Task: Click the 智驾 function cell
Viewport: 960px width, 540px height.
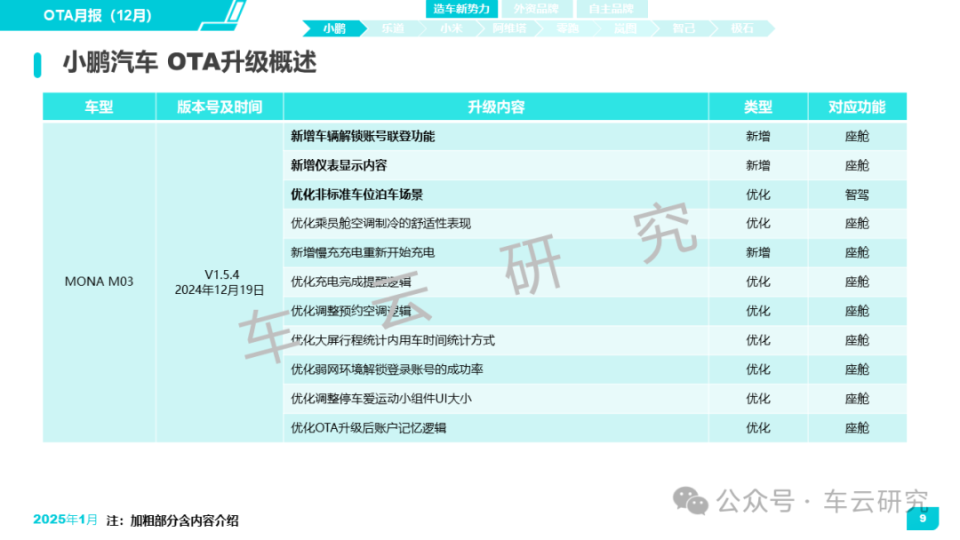Action: tap(857, 195)
